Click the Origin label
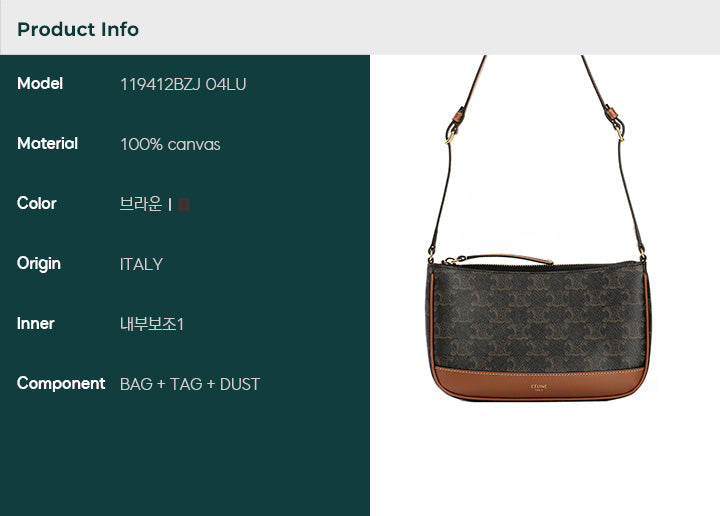The image size is (720, 516). click(39, 264)
